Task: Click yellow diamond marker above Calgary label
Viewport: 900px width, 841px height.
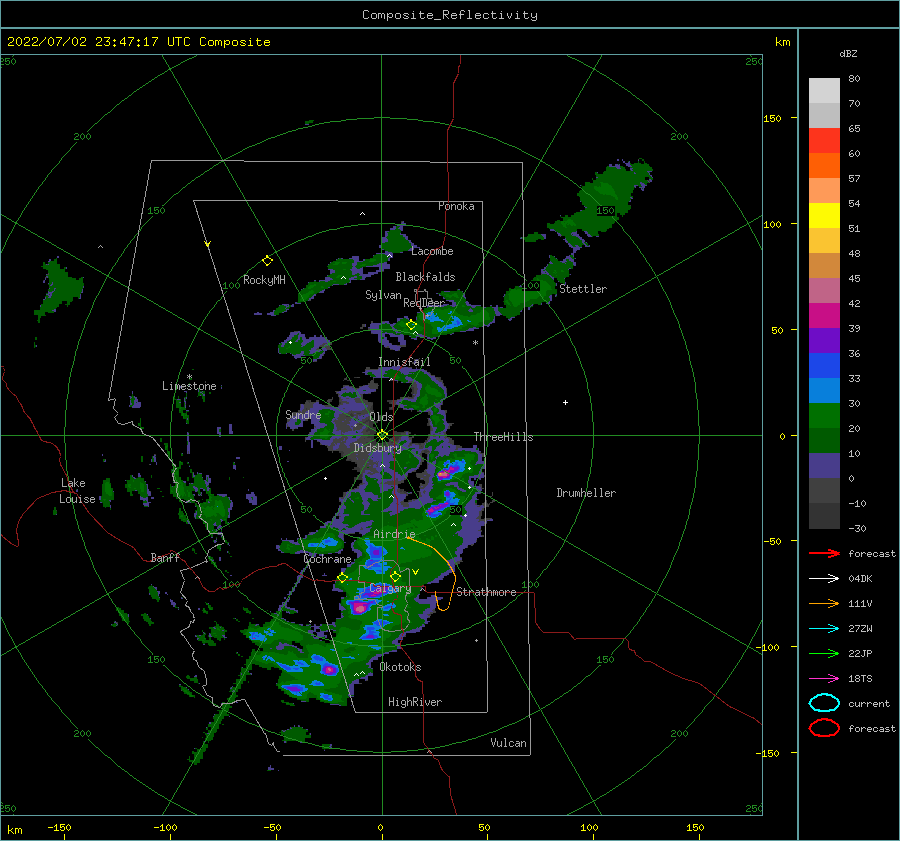Action: pos(395,576)
